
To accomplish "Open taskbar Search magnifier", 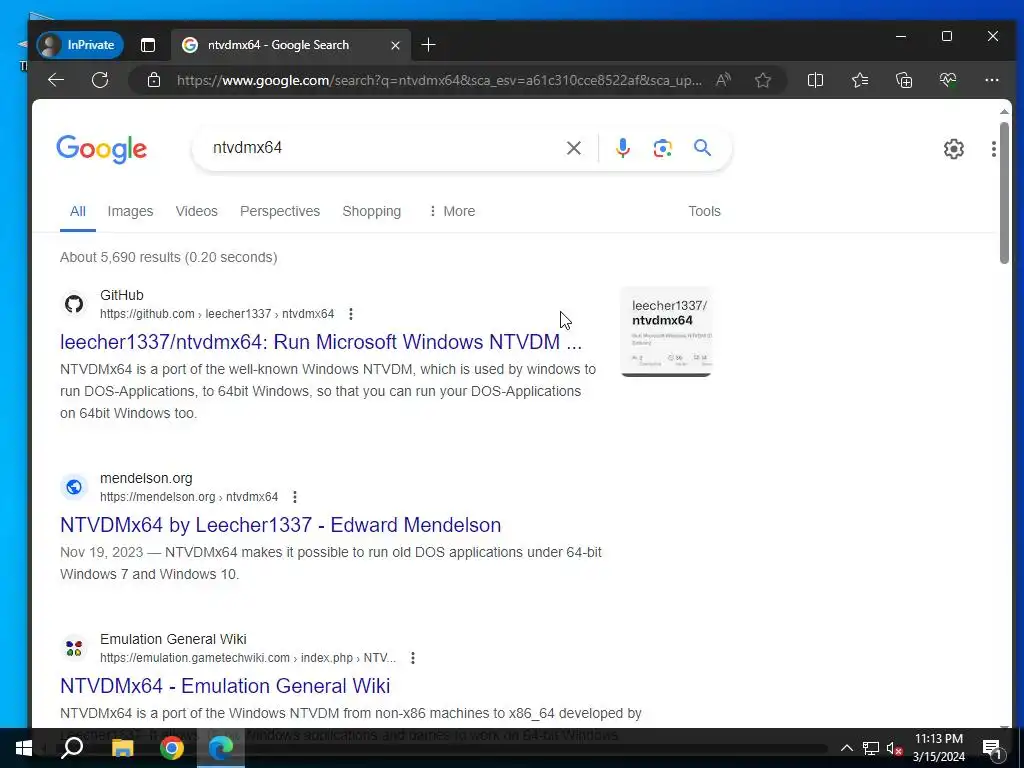I will click(72, 748).
